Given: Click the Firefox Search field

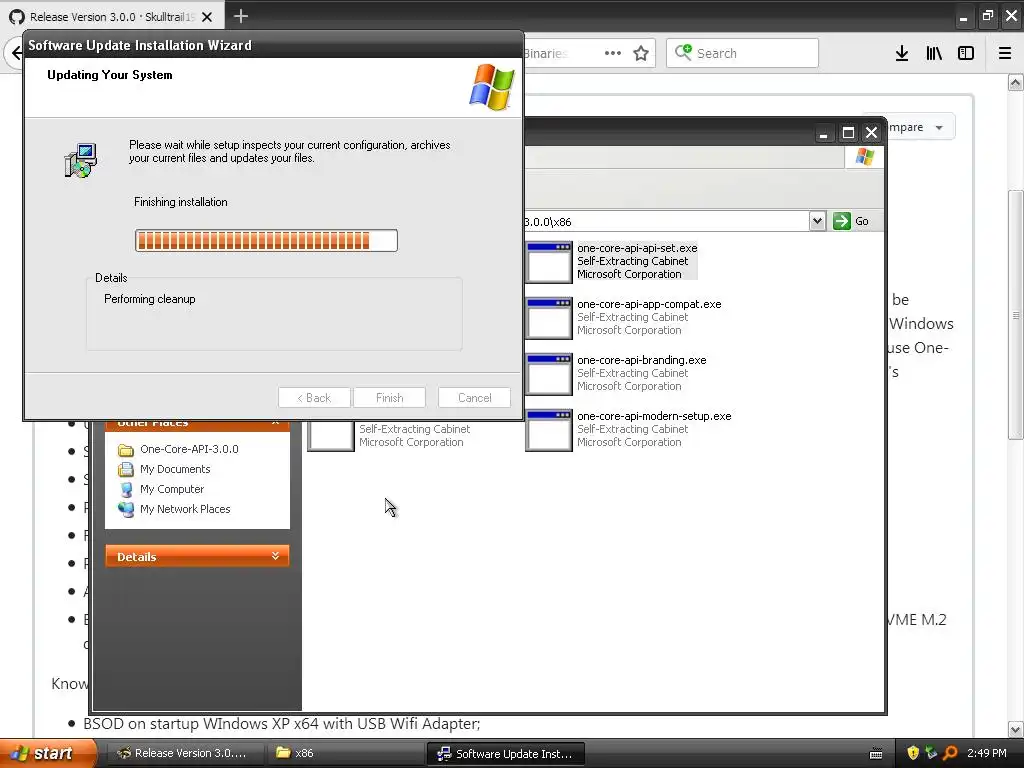Looking at the screenshot, I should [743, 53].
